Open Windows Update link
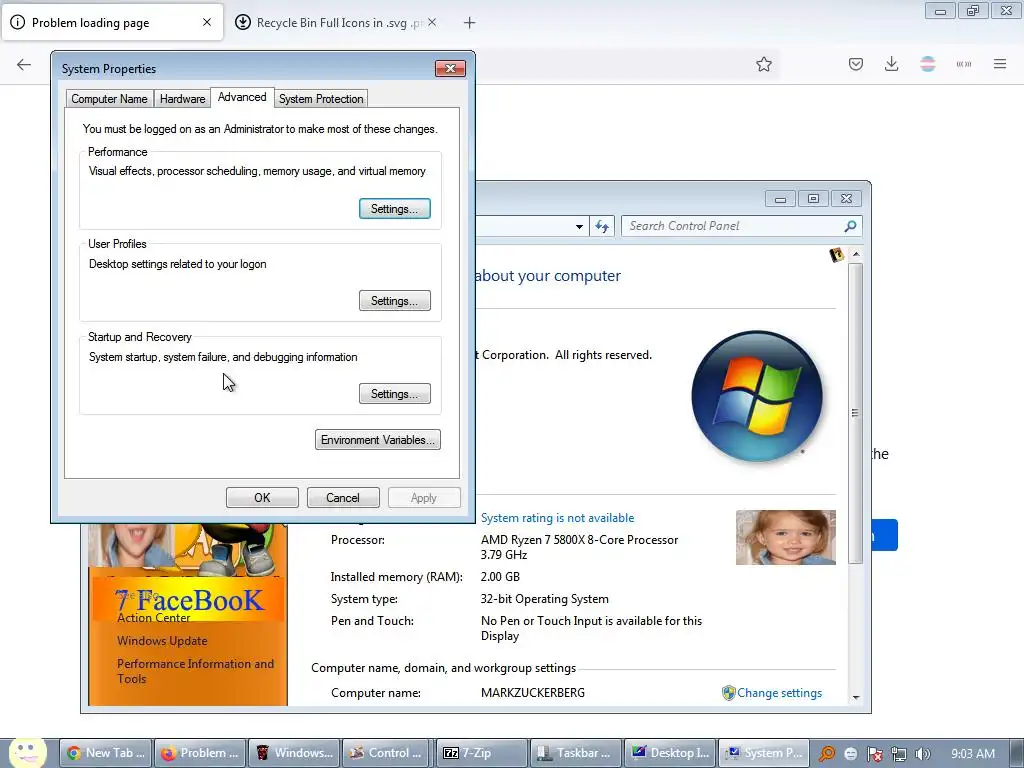 coord(162,641)
